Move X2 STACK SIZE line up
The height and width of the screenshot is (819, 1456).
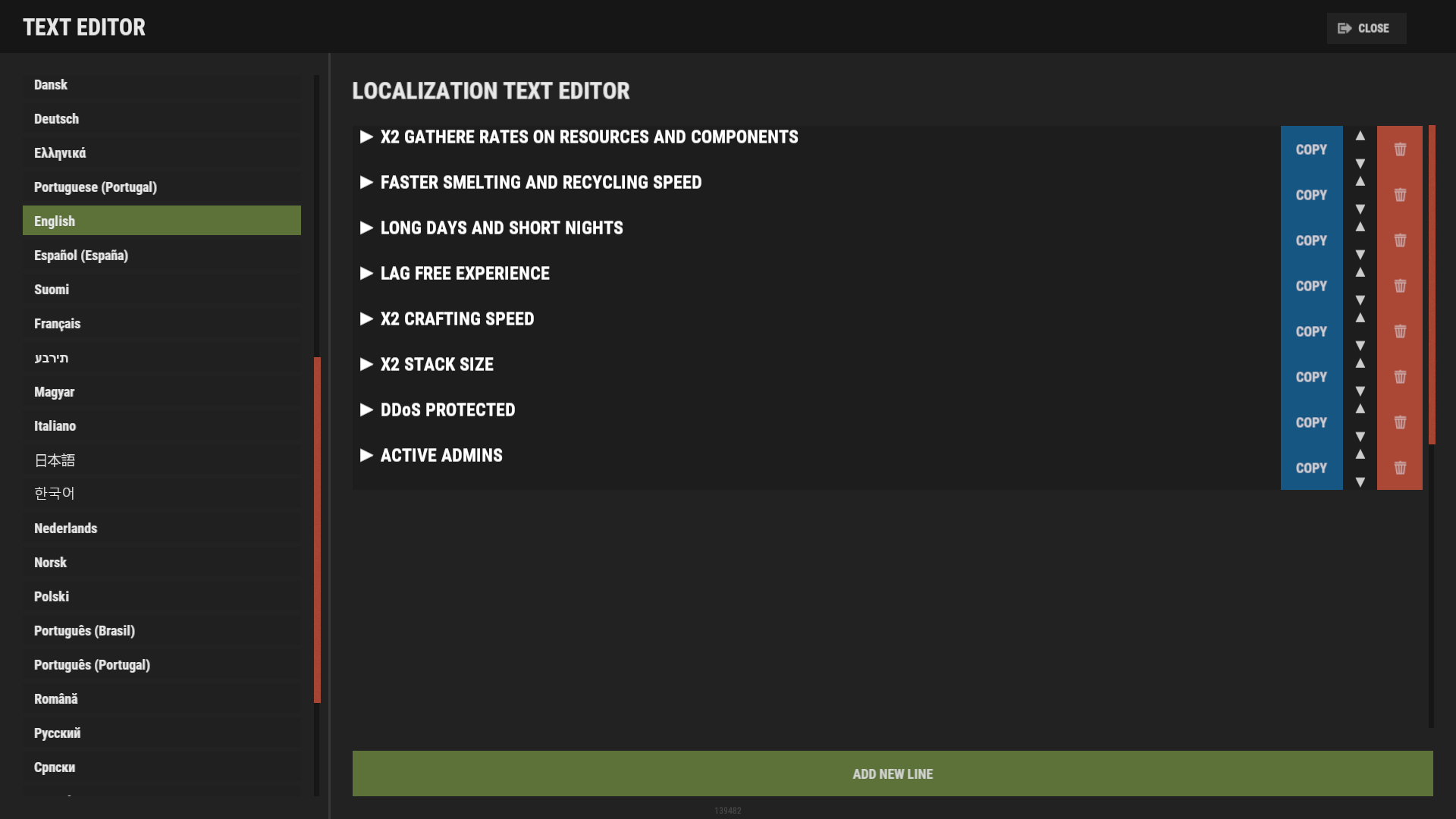point(1360,364)
